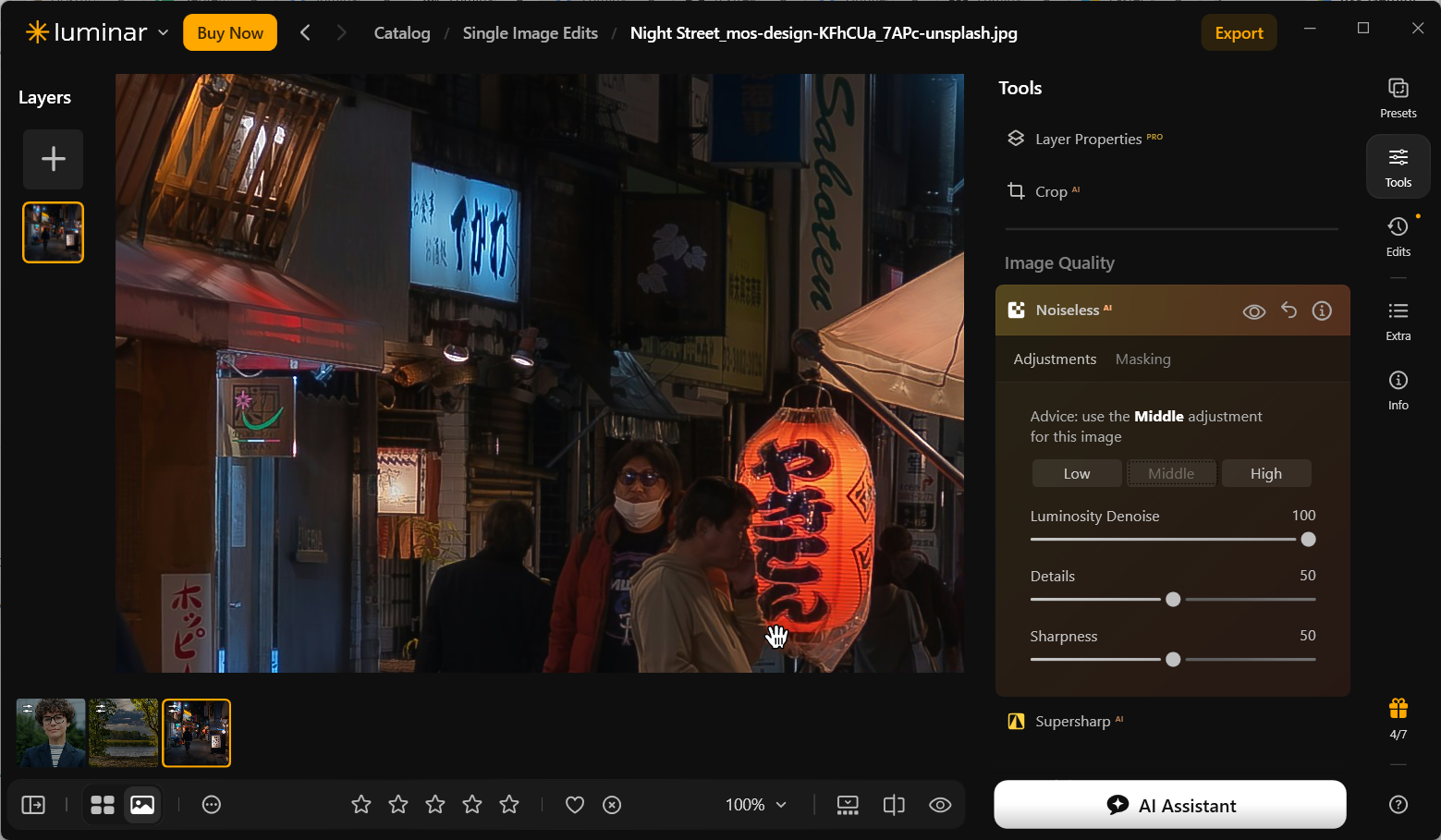Adjust the Sharpness slider
This screenshot has width=1441, height=840.
1173,660
